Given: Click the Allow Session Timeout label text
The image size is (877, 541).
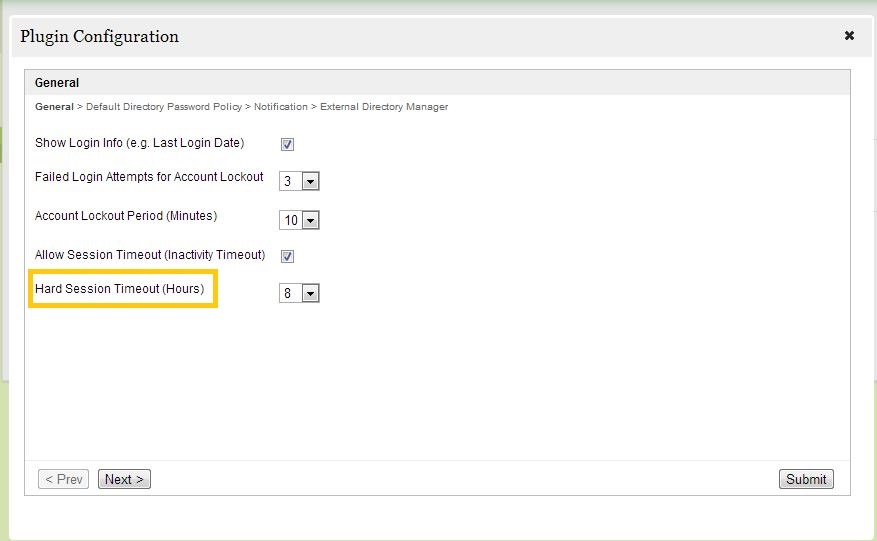Looking at the screenshot, I should [x=150, y=255].
